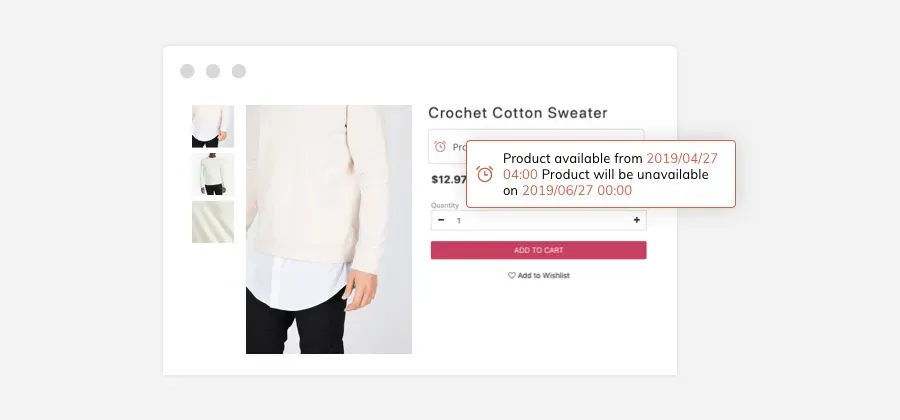Click the Quantity label
This screenshot has height=420, width=900.
coord(445,205)
